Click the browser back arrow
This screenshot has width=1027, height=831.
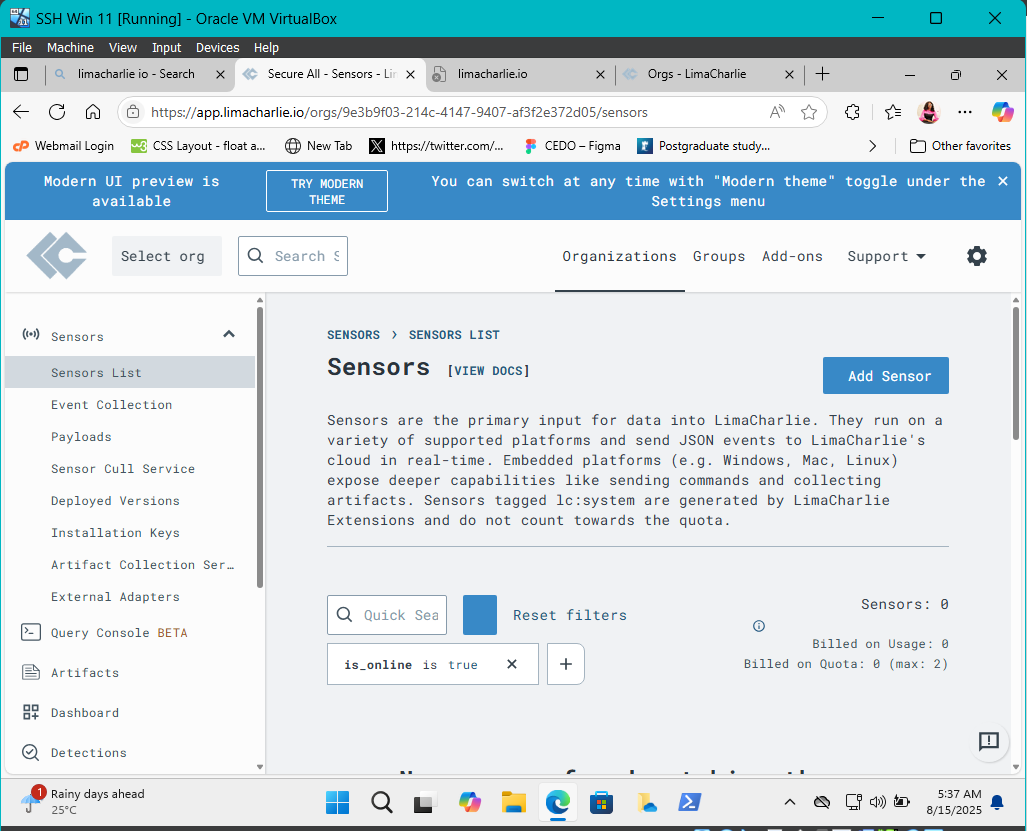tap(21, 112)
